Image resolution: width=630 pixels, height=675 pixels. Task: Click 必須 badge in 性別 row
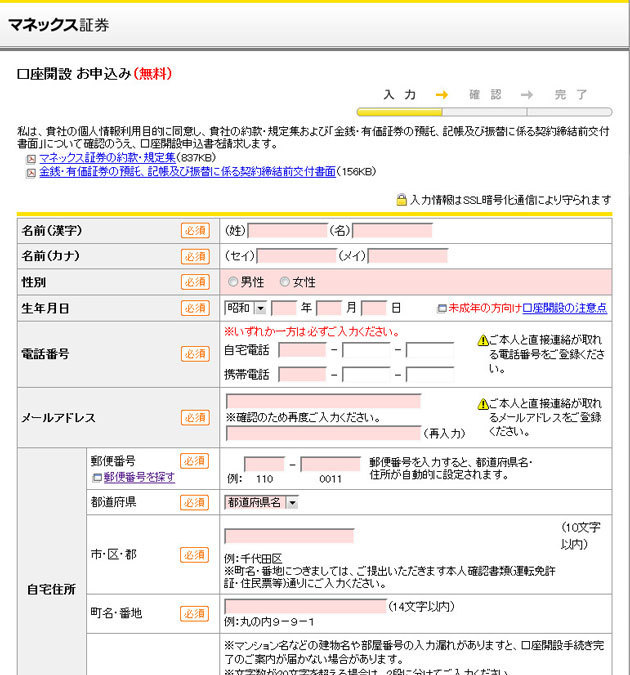coord(195,282)
